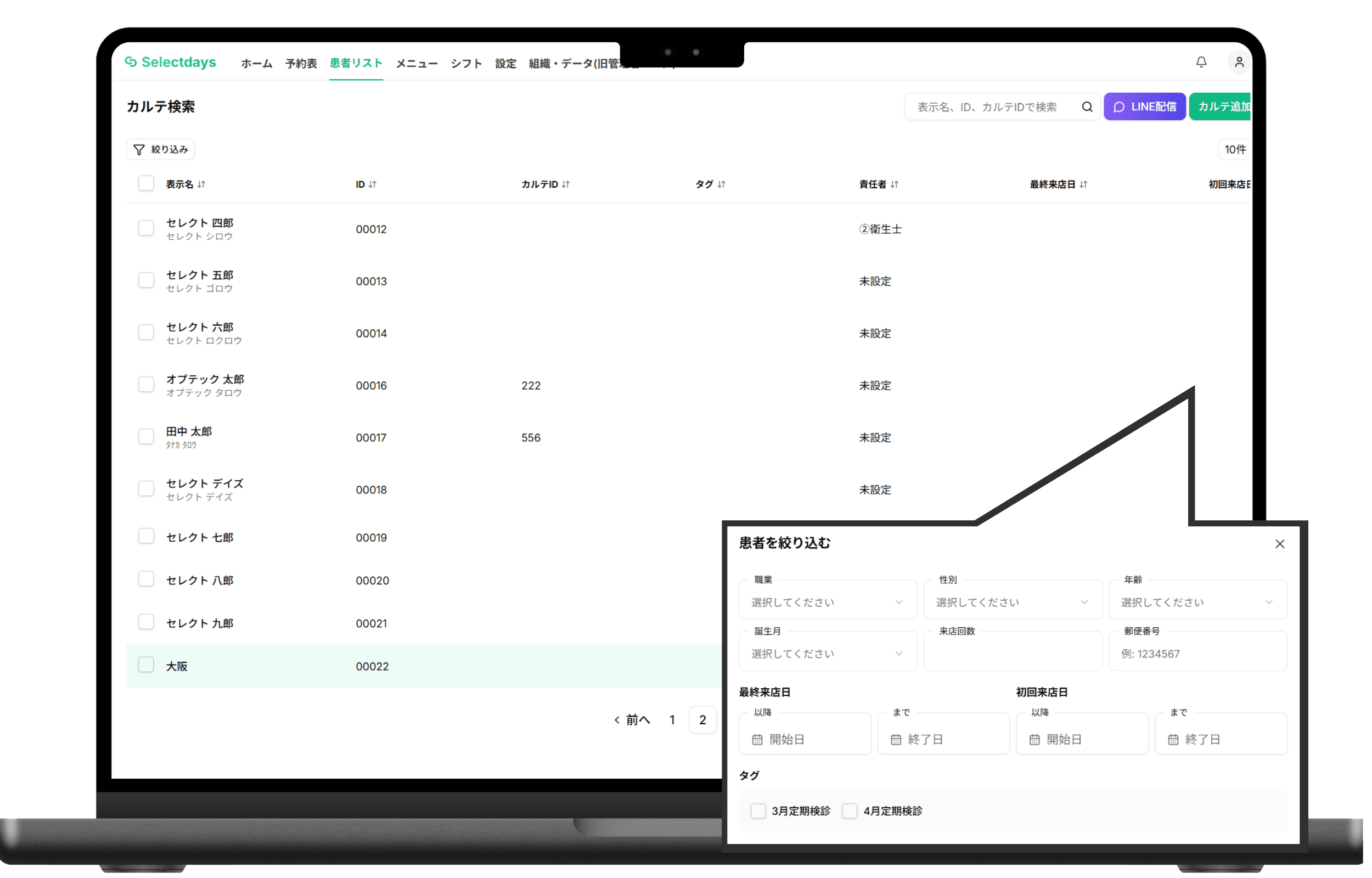Open the シフト tab
1372x878 pixels.
point(466,63)
